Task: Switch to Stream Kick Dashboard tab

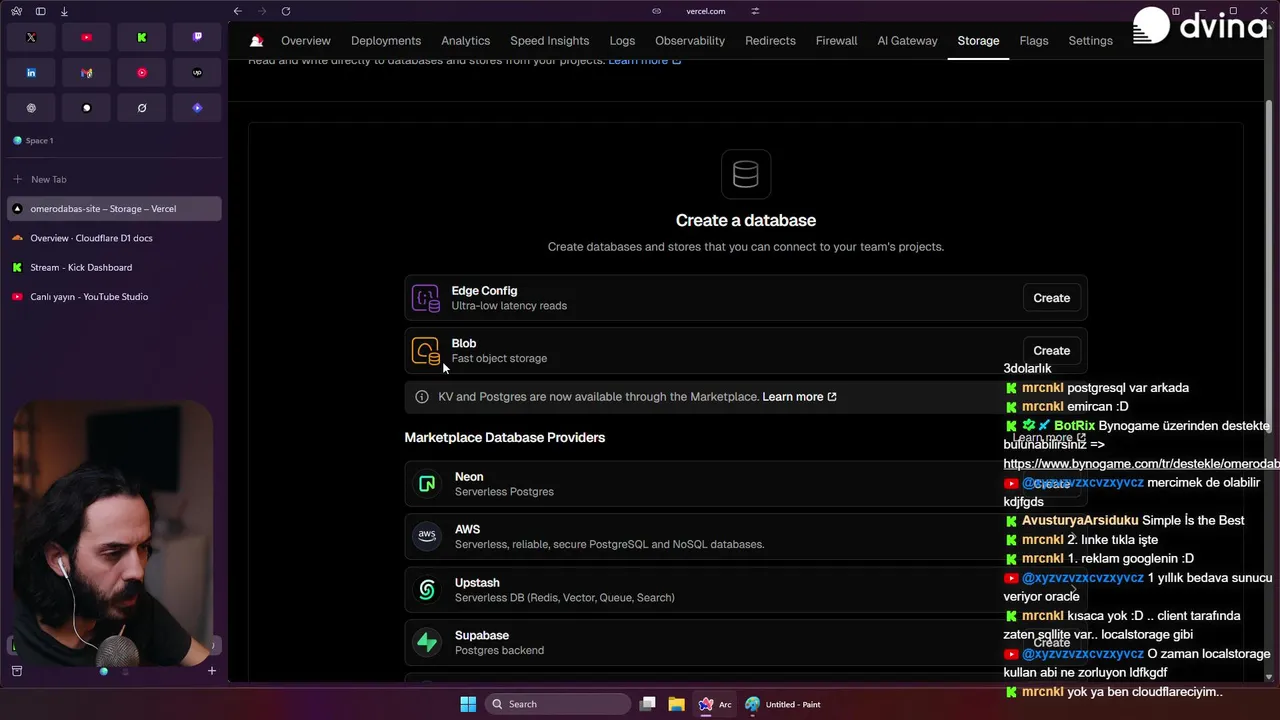Action: (x=113, y=268)
